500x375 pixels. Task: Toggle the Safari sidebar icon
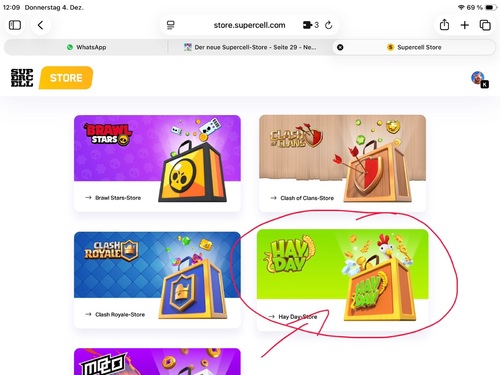(x=15, y=25)
